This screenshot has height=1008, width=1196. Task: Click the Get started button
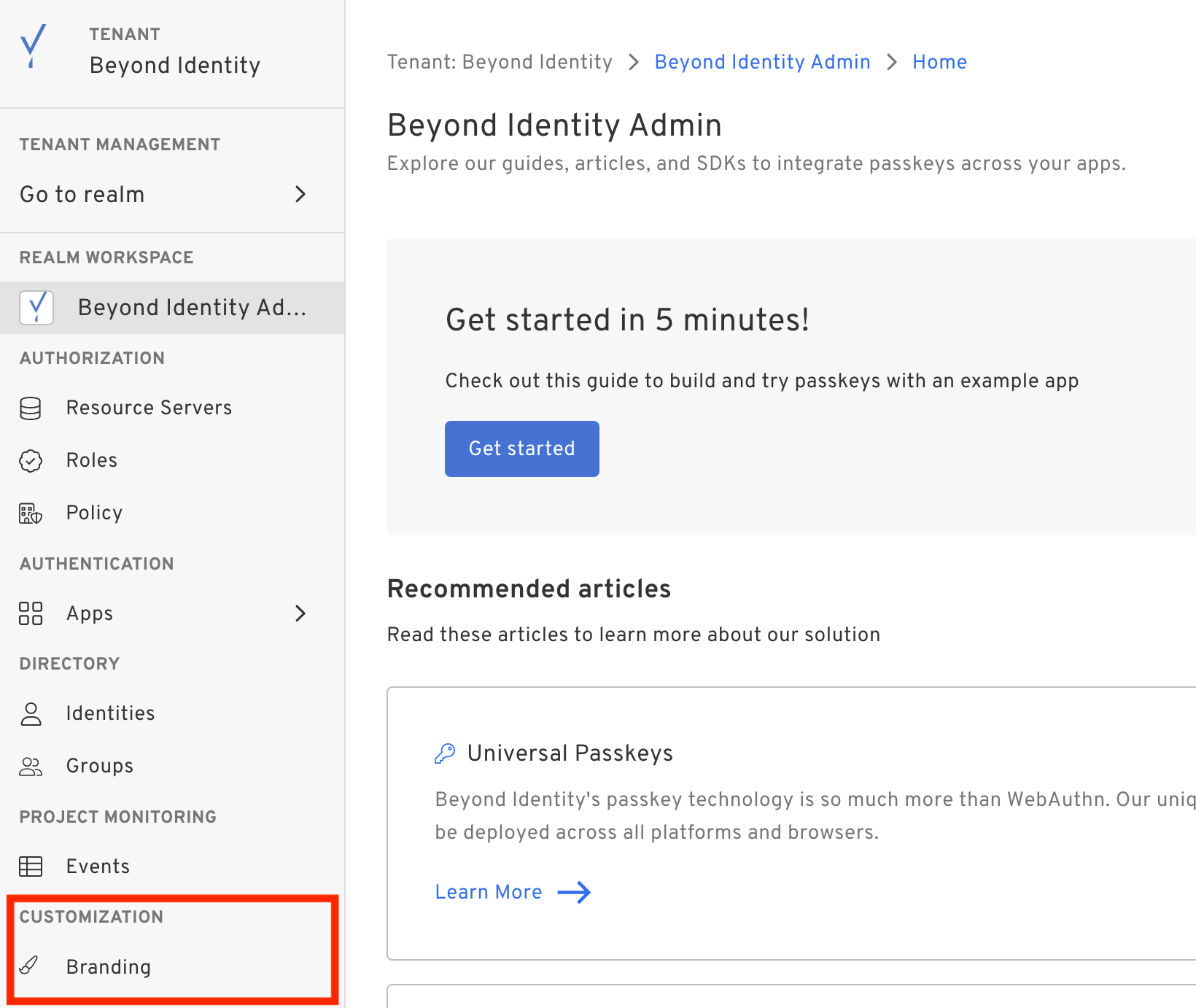point(522,449)
